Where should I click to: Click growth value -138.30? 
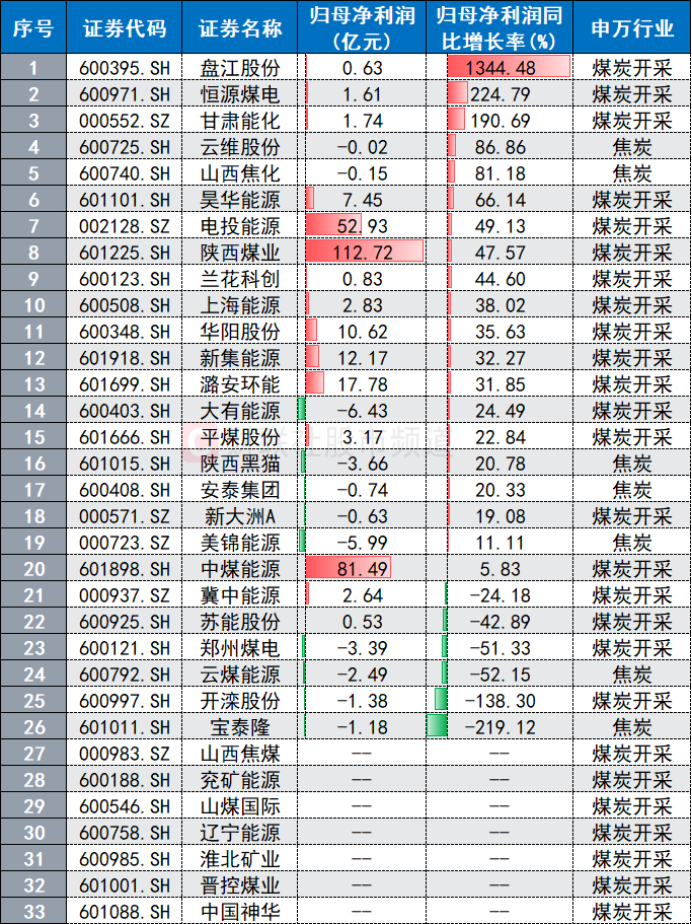(x=499, y=701)
